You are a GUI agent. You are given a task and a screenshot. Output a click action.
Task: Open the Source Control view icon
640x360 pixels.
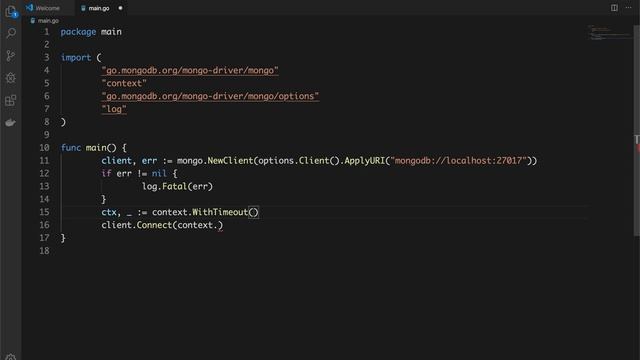point(11,56)
